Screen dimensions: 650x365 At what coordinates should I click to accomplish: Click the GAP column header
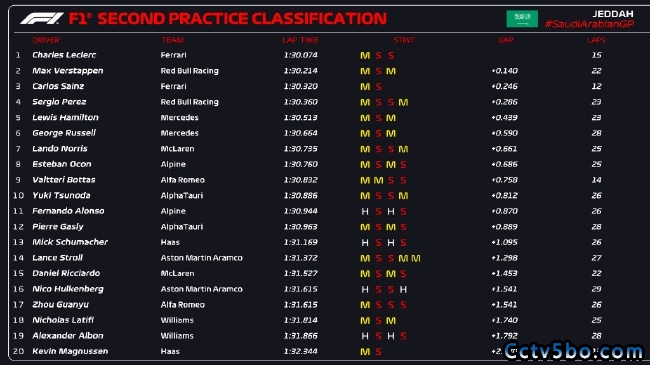pyautogui.click(x=506, y=40)
